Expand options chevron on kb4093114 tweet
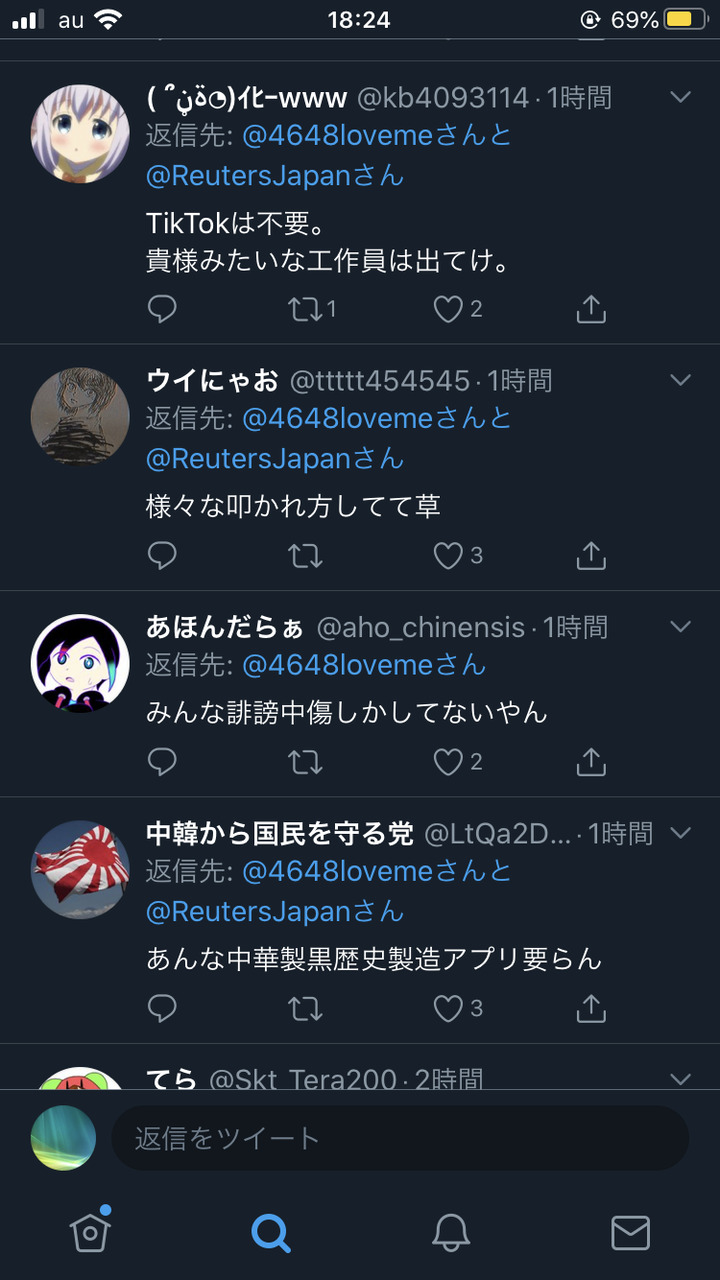The height and width of the screenshot is (1280, 720). coord(680,97)
